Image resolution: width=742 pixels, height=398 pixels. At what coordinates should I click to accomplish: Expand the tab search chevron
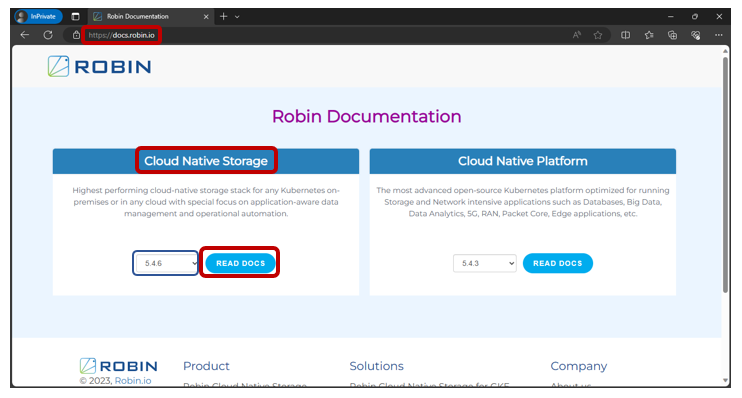237,17
